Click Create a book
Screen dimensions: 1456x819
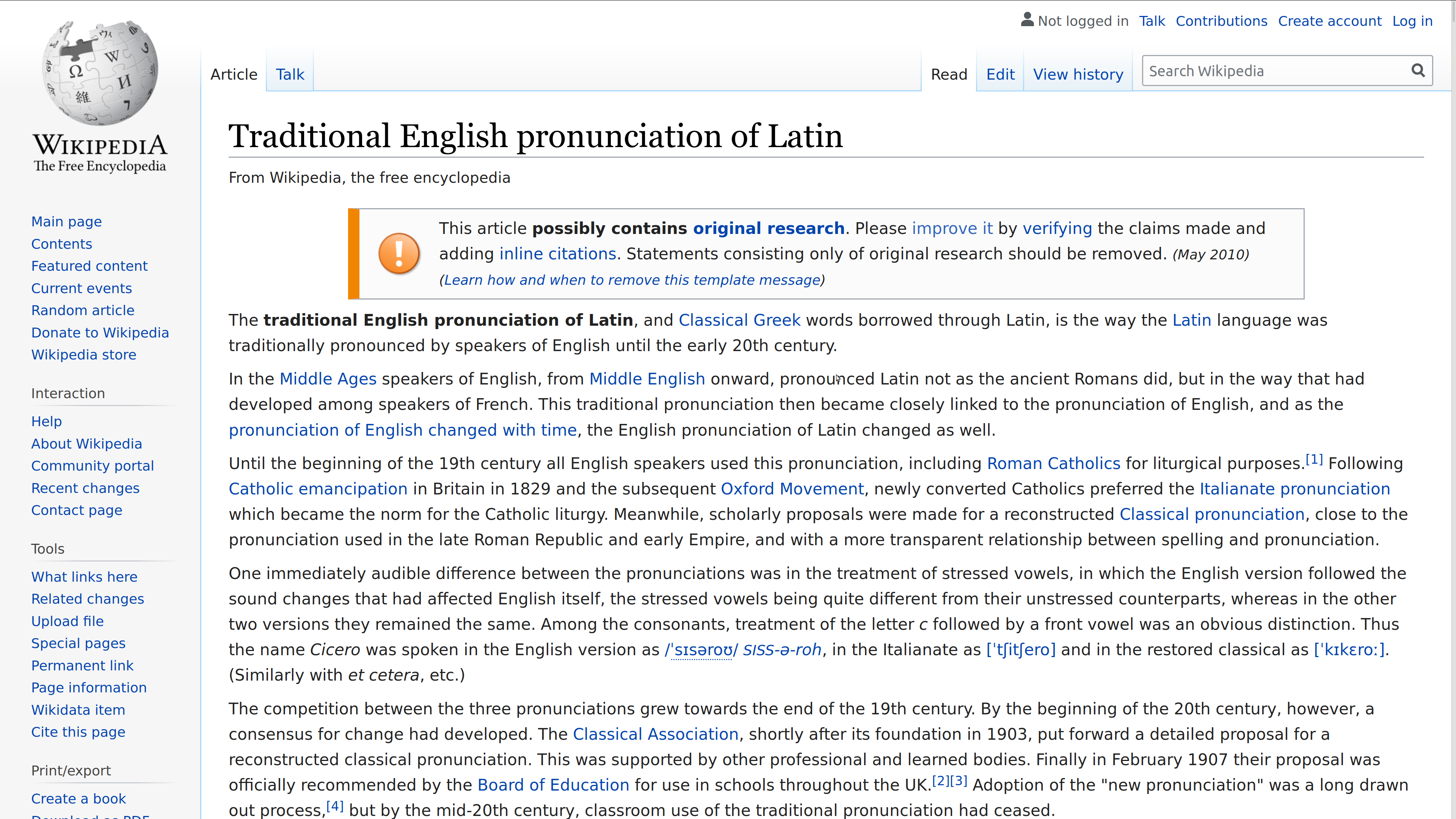(x=78, y=799)
